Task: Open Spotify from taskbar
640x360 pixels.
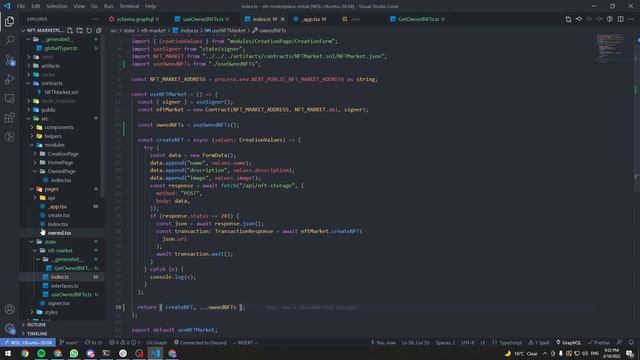Action: point(41,353)
